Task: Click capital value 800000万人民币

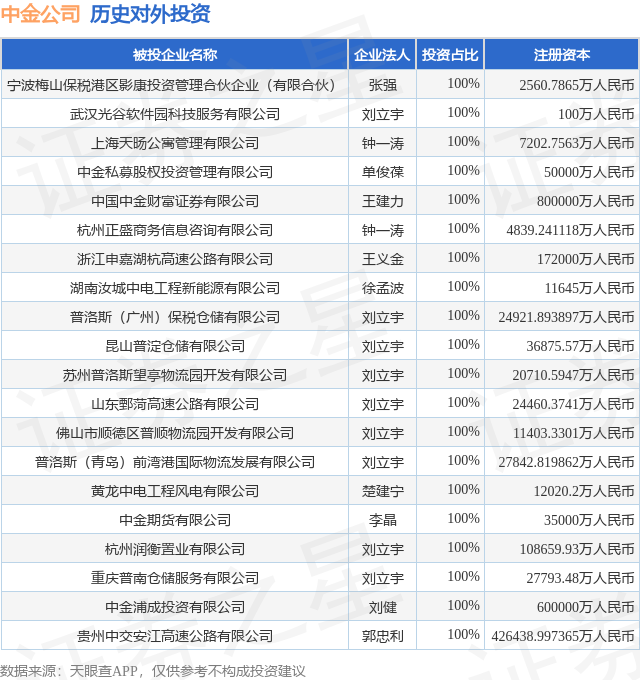Action: click(x=586, y=201)
